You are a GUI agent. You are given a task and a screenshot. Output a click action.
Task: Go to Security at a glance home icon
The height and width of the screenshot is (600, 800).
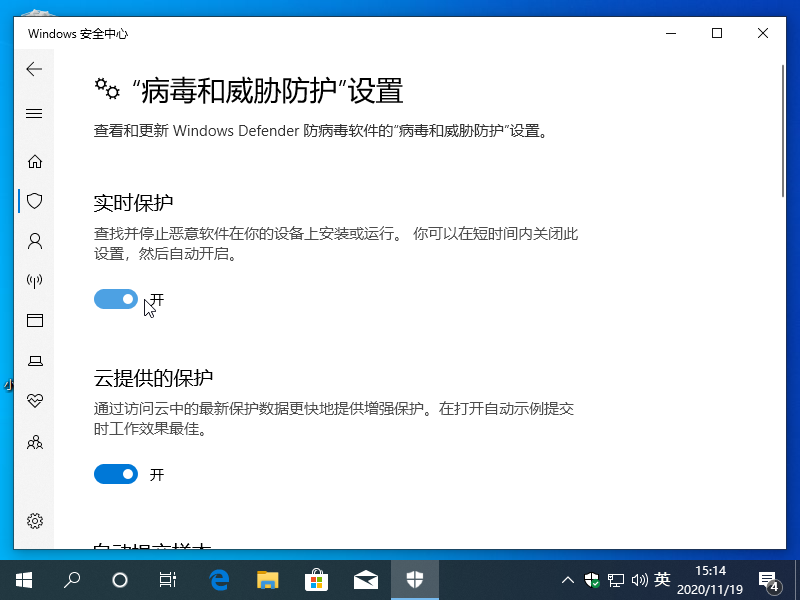[x=34, y=161]
